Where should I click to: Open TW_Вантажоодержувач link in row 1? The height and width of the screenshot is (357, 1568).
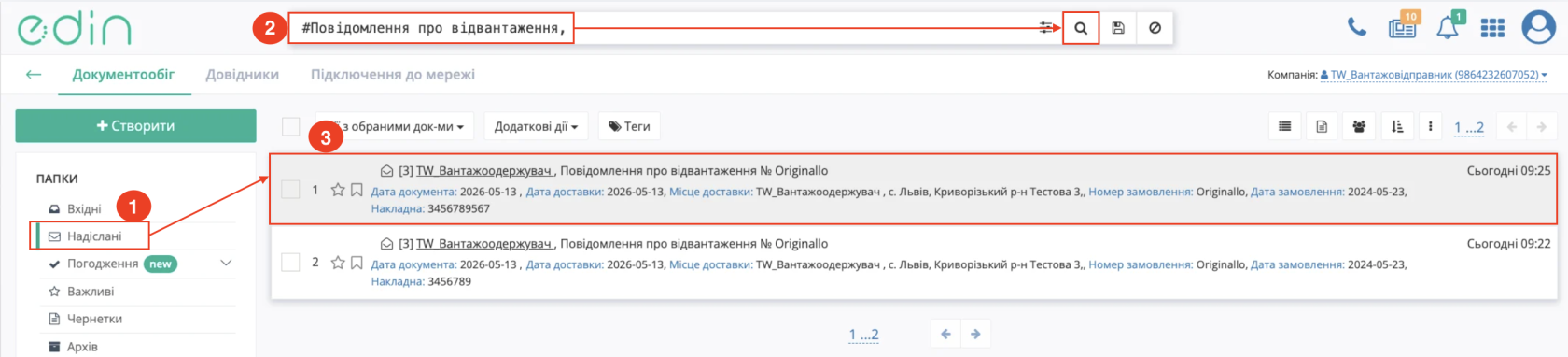(484, 170)
